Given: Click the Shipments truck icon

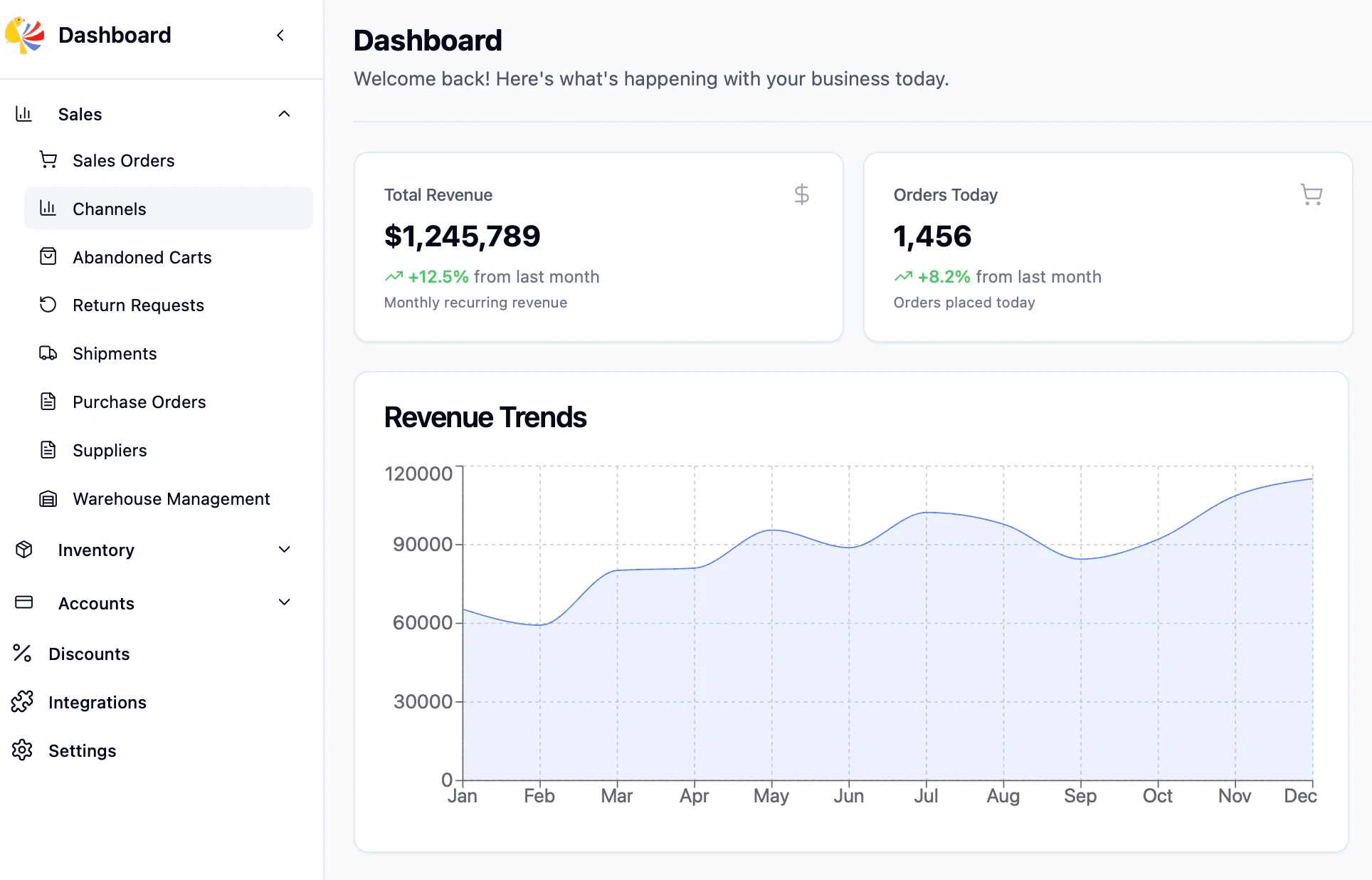Looking at the screenshot, I should tap(48, 353).
